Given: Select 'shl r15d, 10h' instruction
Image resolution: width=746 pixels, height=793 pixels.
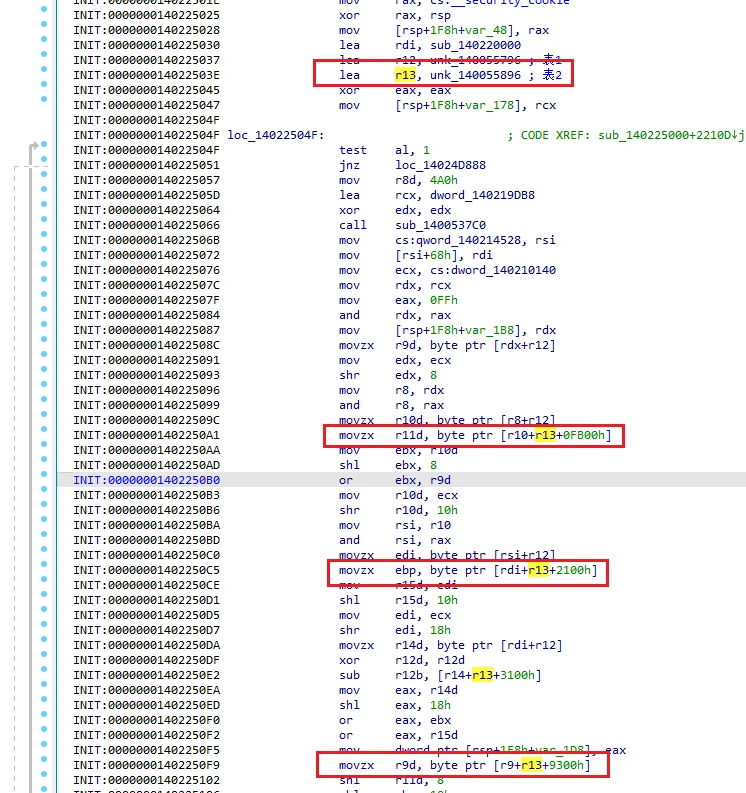Looking at the screenshot, I should coord(399,600).
